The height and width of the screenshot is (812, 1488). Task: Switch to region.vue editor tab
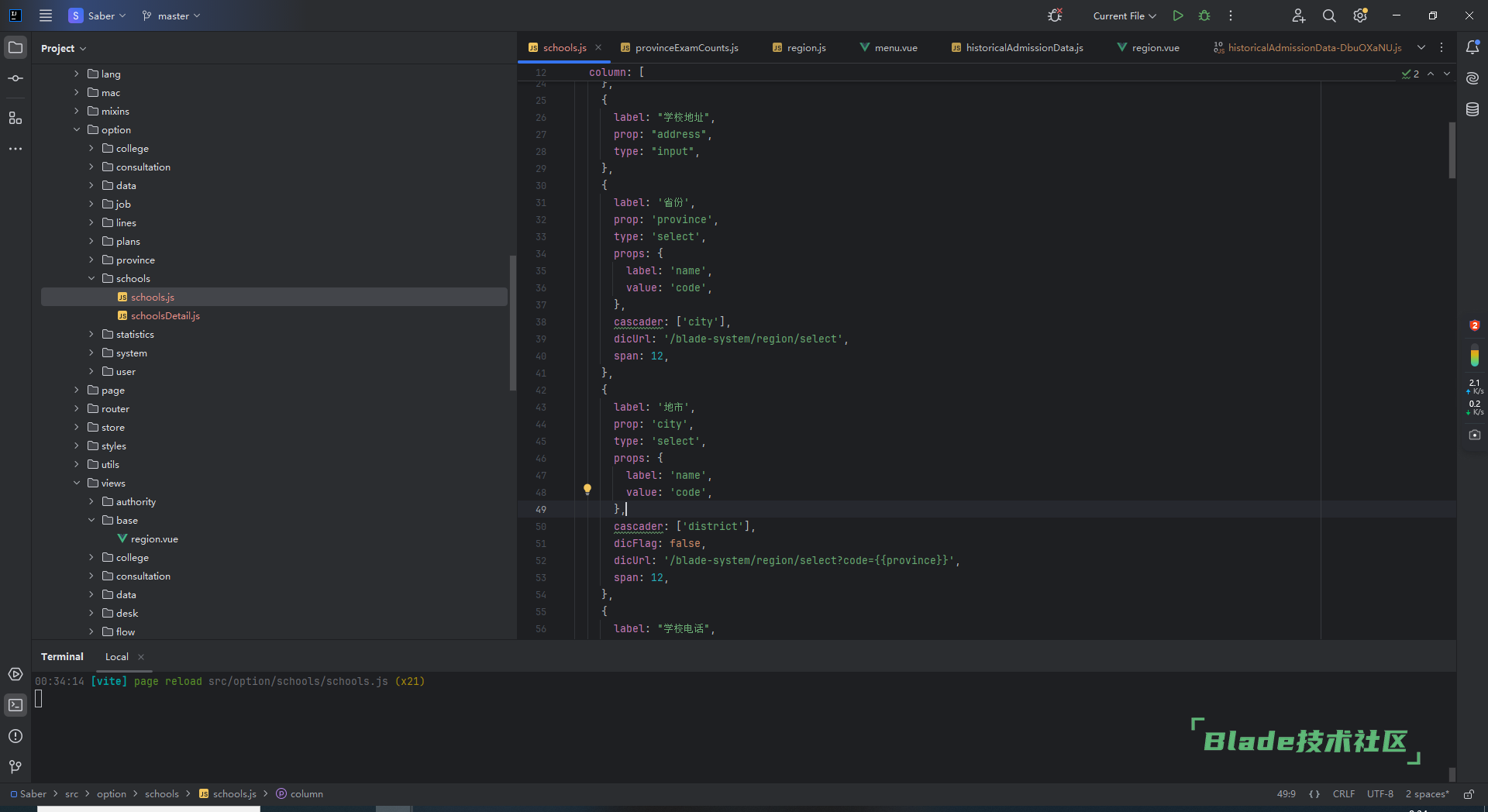(x=1148, y=47)
